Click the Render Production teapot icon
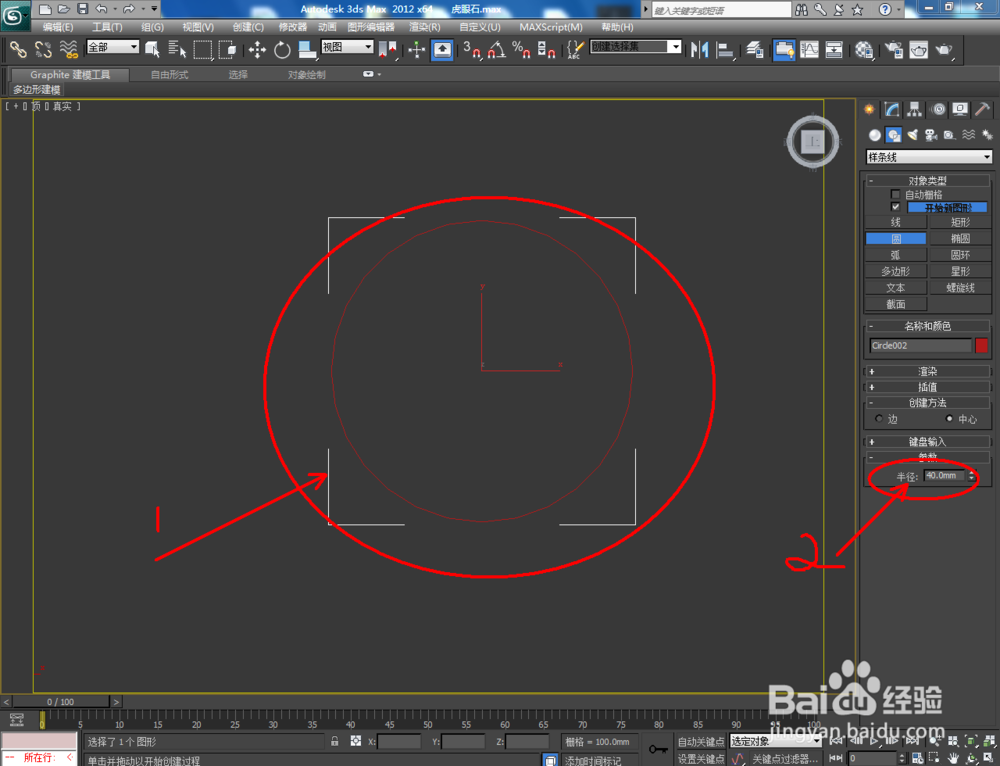This screenshot has width=1000, height=766. tap(944, 49)
